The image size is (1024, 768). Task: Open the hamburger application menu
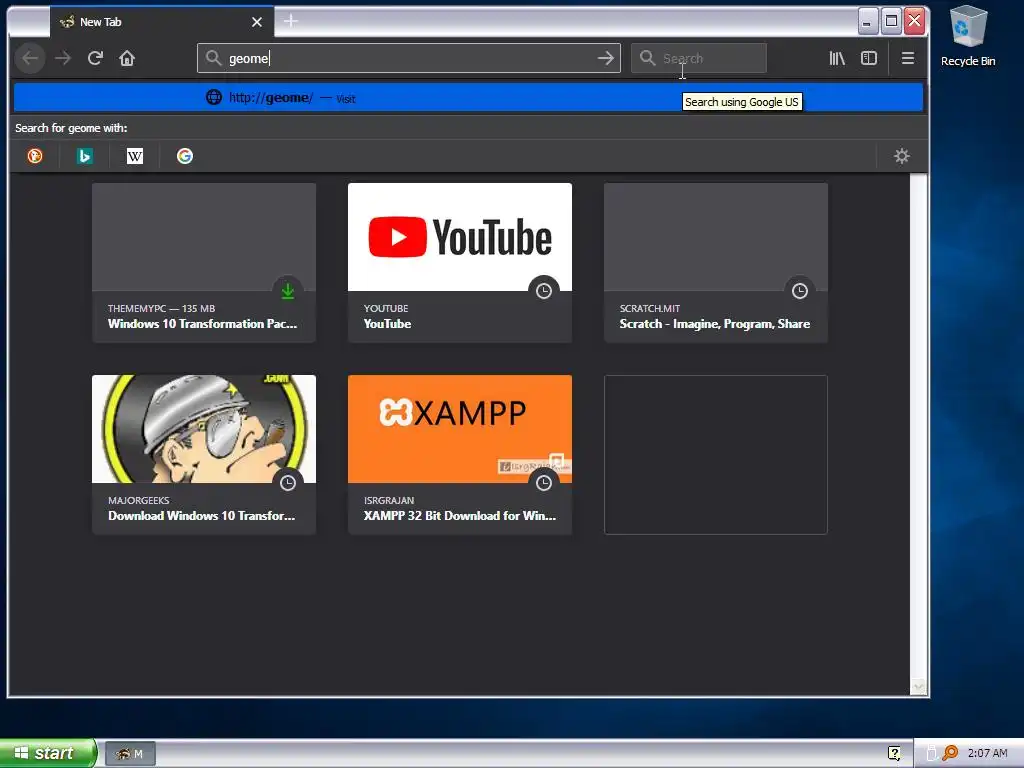(908, 59)
